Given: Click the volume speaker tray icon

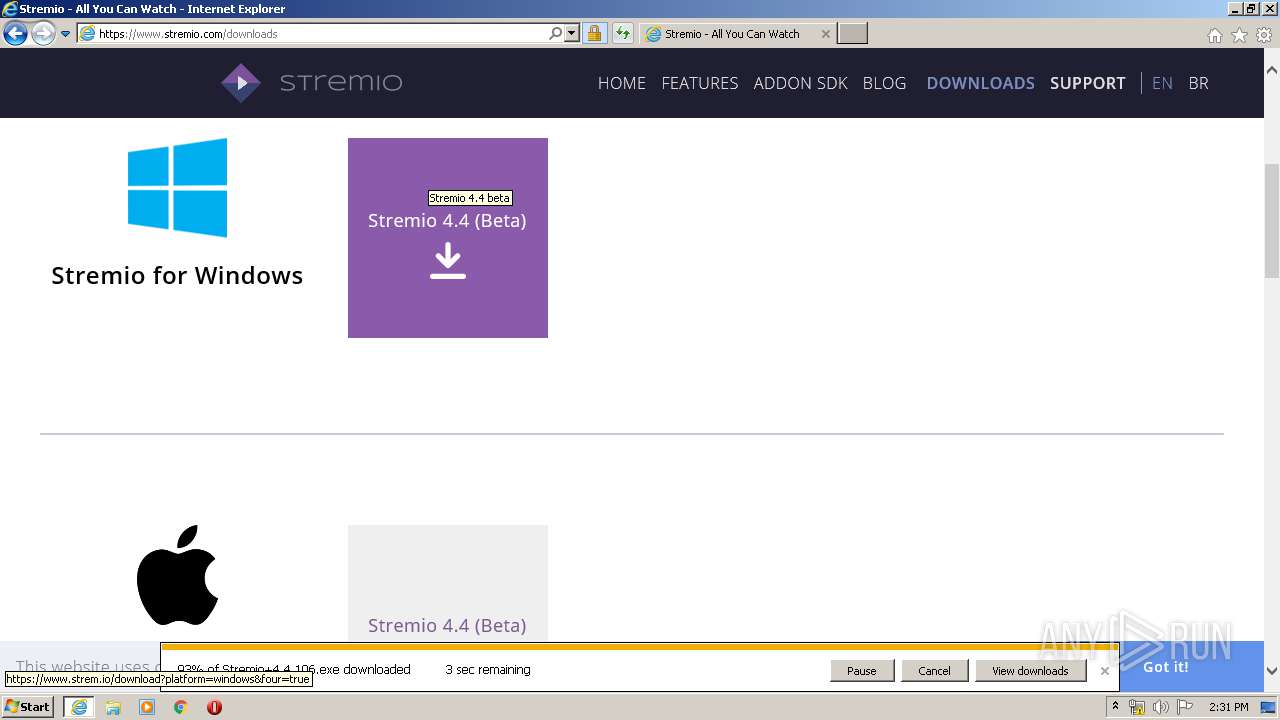Looking at the screenshot, I should click(x=1161, y=707).
